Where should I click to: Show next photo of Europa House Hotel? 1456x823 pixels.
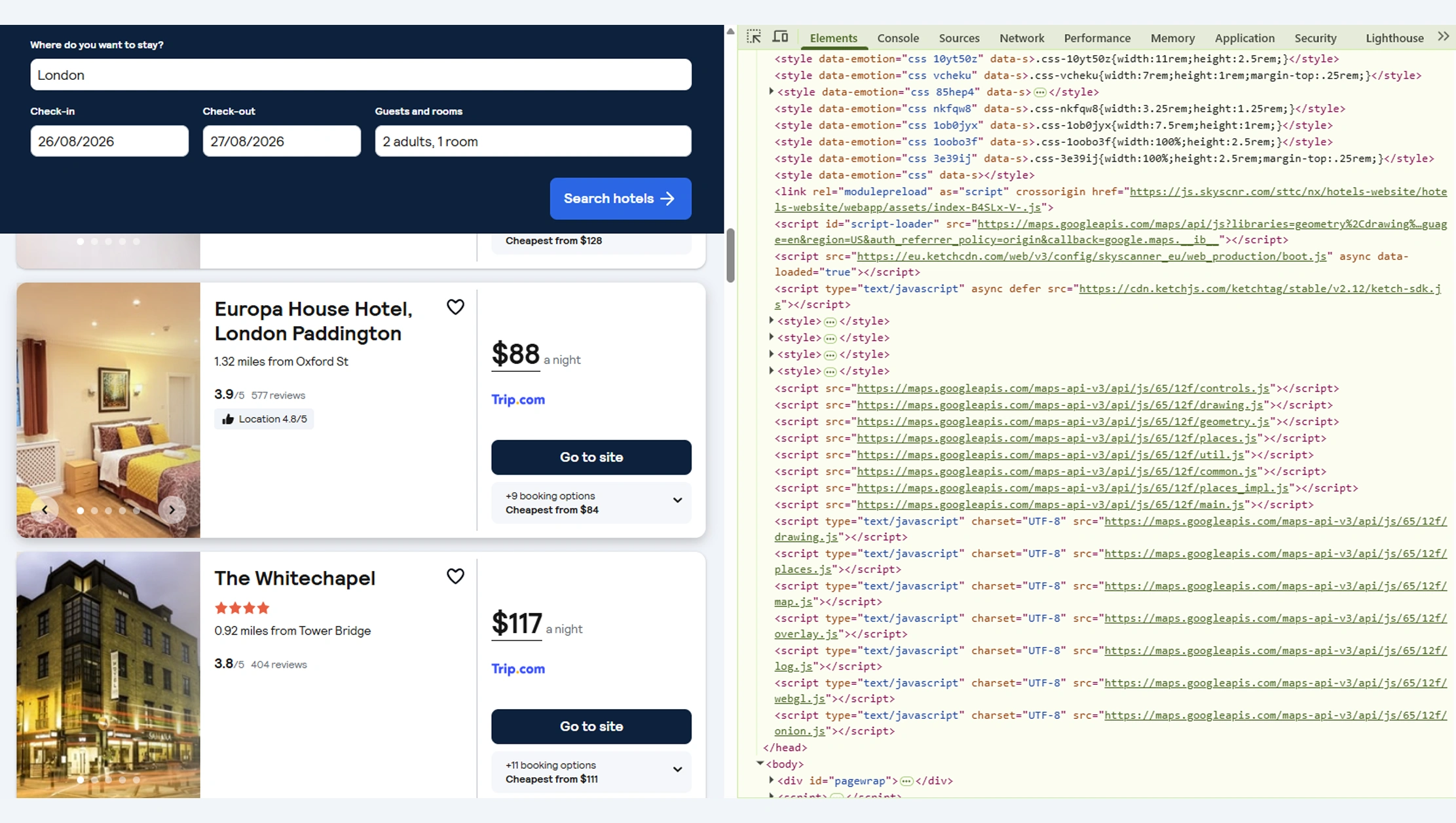172,509
